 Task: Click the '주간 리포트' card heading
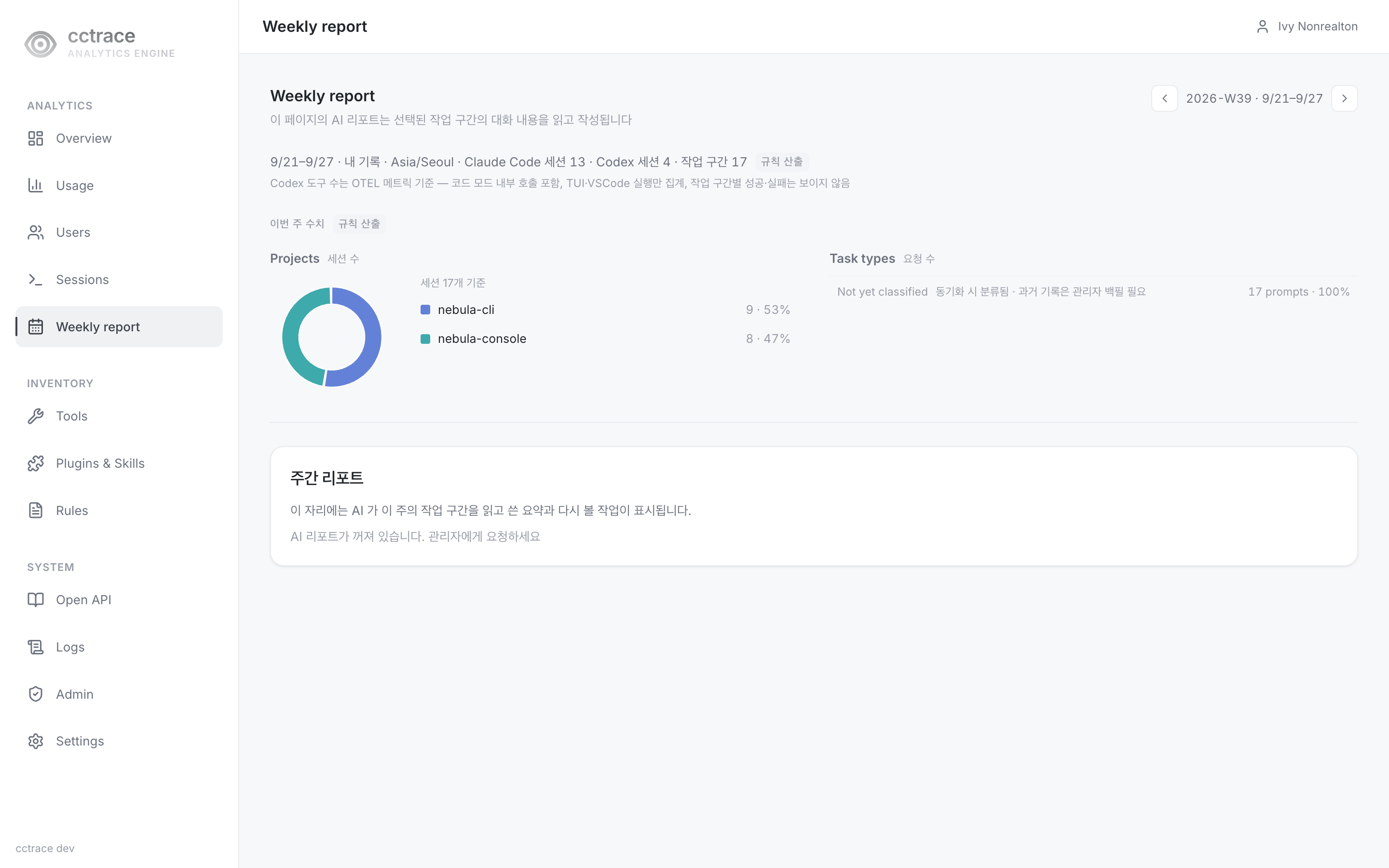327,477
